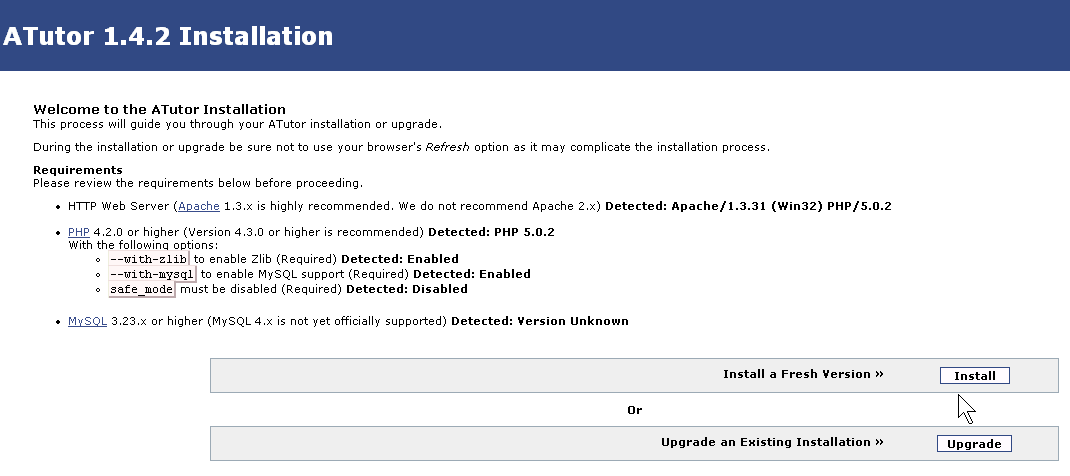Click the "Or" separator text
This screenshot has width=1070, height=476.
point(635,410)
